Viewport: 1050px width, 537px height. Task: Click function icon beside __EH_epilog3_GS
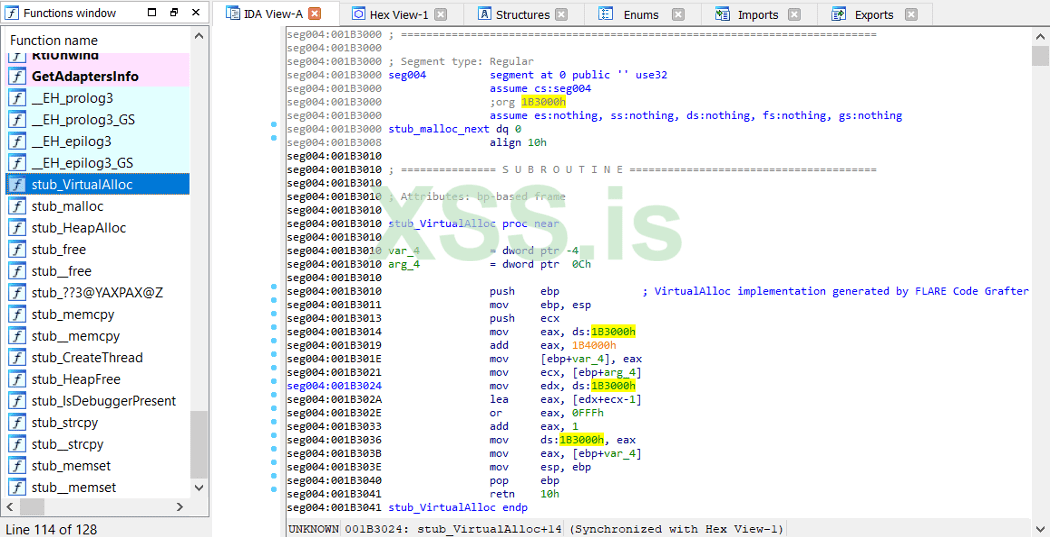coord(17,163)
